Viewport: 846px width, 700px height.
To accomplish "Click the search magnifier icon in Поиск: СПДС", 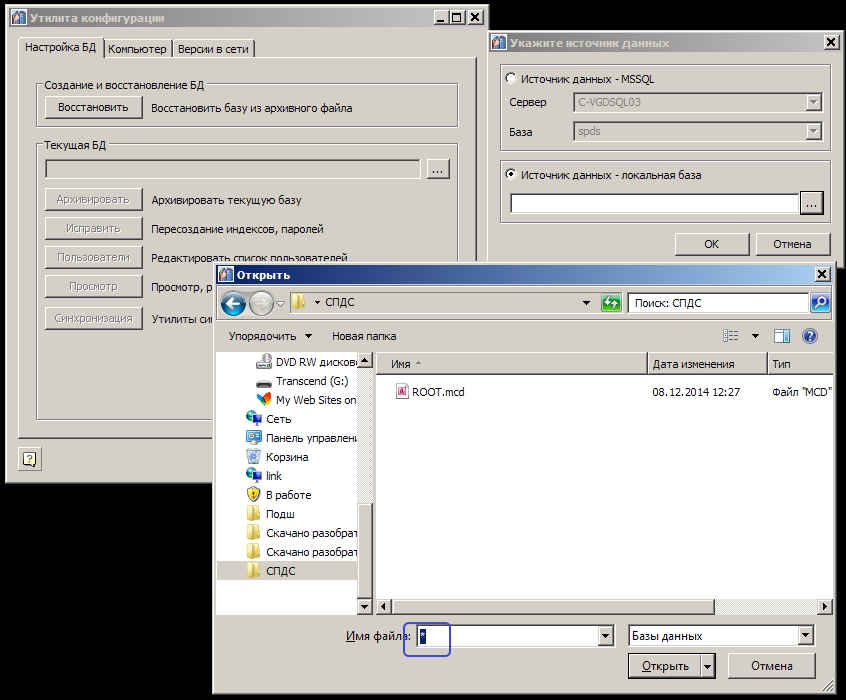I will (820, 302).
